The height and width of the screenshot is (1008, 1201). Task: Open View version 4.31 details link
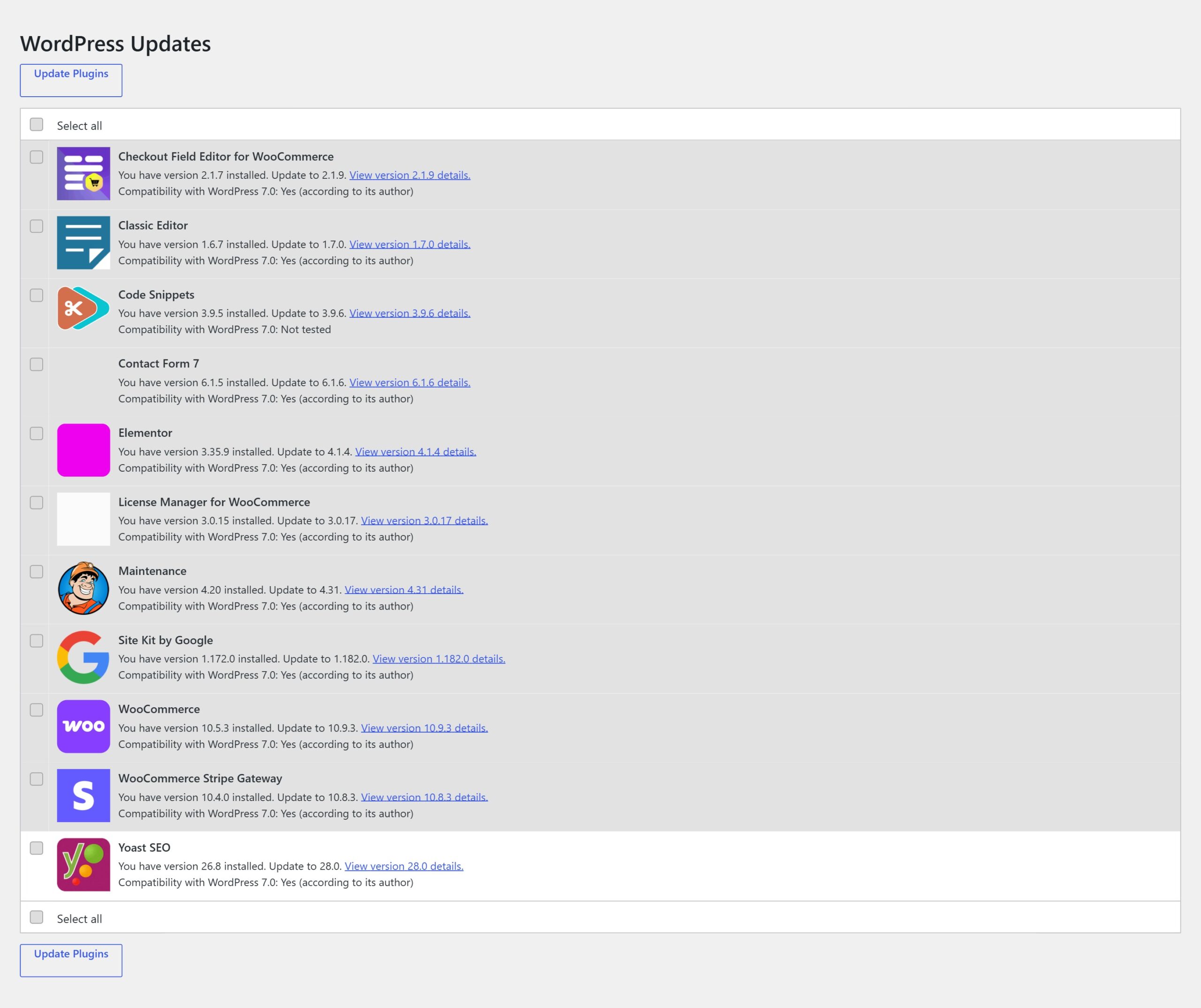tap(404, 590)
